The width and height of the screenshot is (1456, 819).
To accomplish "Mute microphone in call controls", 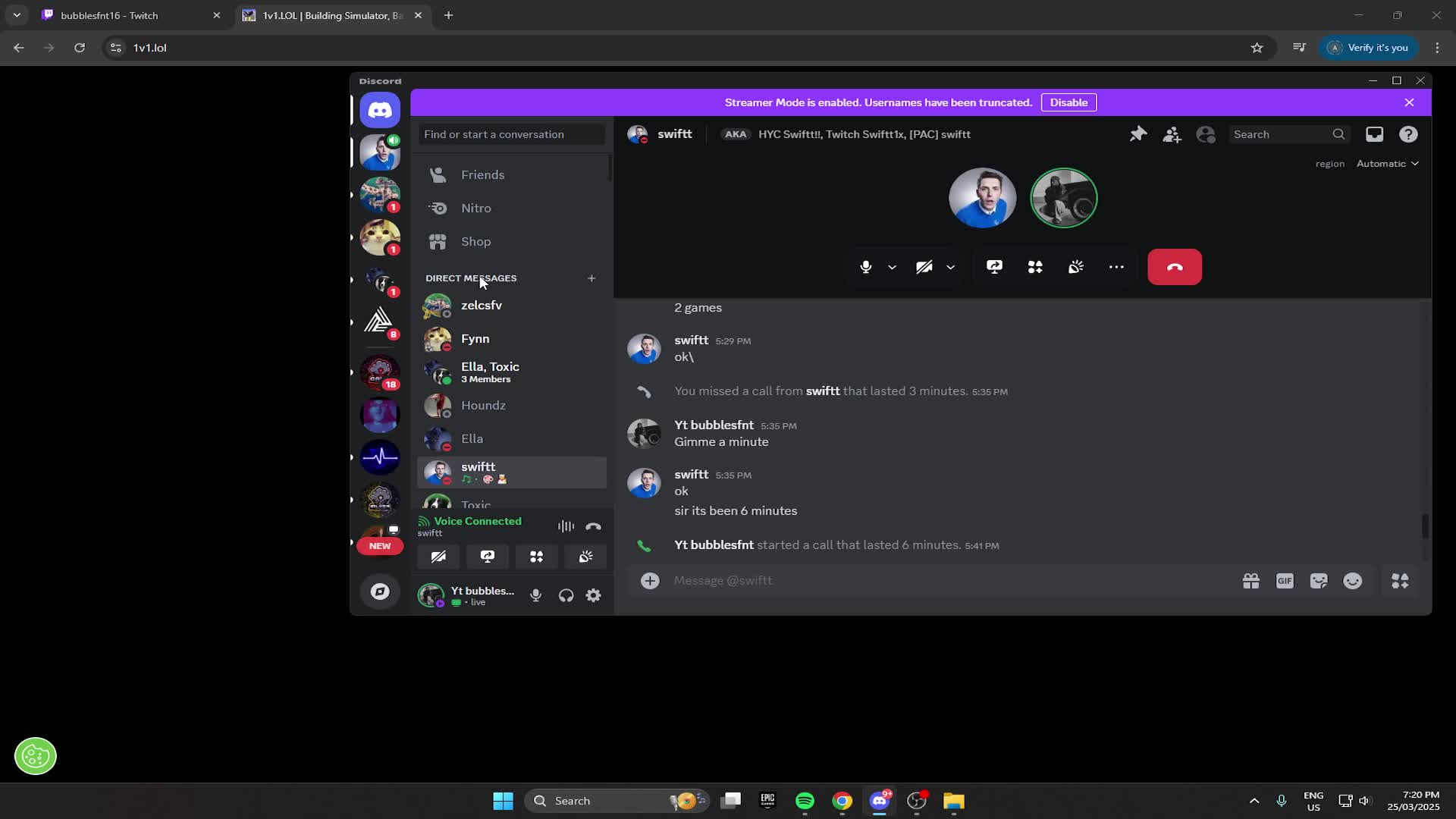I will point(865,267).
